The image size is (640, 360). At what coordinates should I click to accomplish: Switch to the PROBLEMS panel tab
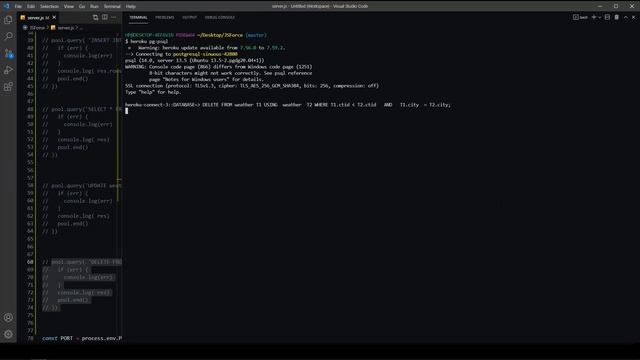[x=164, y=18]
